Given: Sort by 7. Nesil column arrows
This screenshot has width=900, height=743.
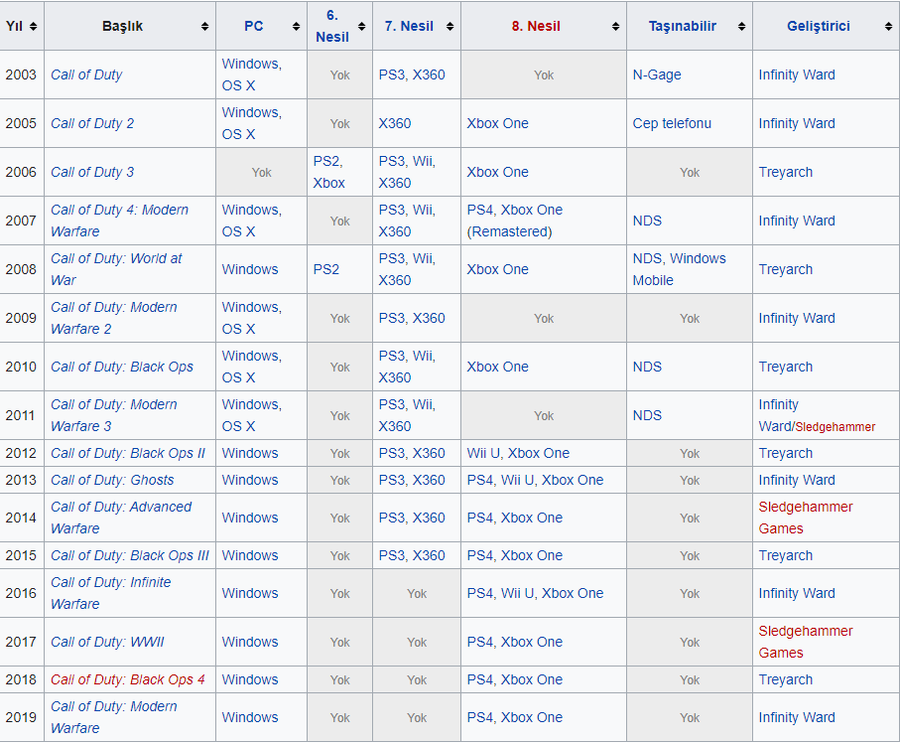Looking at the screenshot, I should pyautogui.click(x=450, y=26).
